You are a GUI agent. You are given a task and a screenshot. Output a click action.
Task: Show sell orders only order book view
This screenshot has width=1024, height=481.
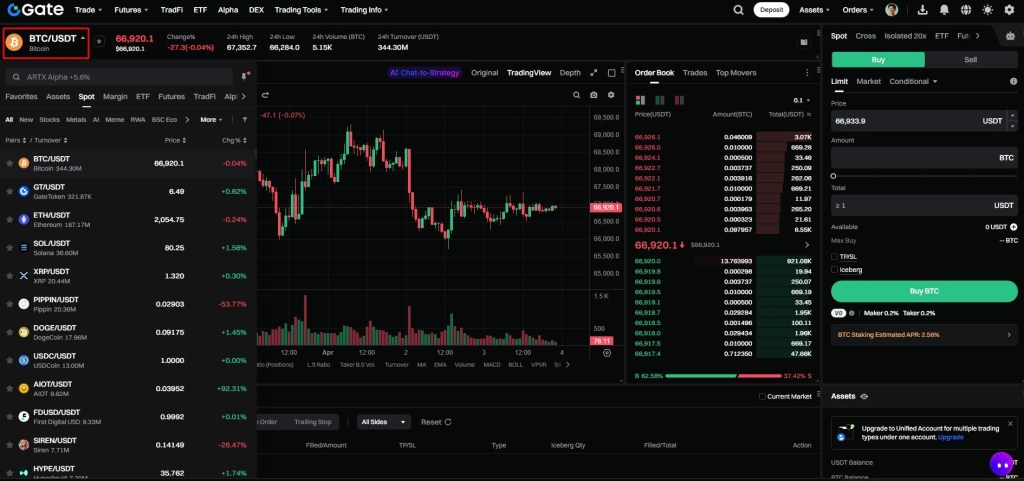[x=679, y=101]
